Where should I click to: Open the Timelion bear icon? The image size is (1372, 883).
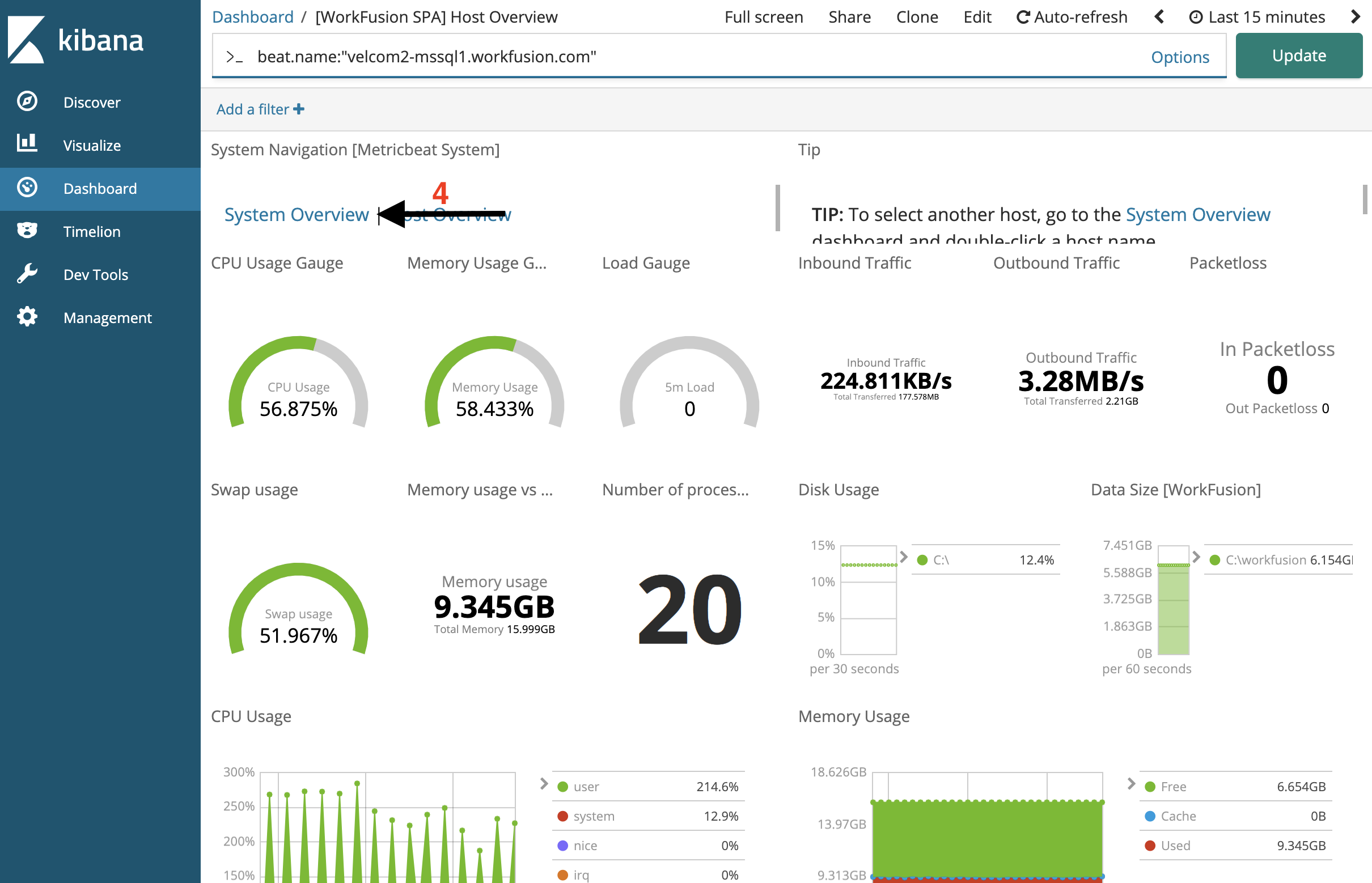[x=27, y=231]
